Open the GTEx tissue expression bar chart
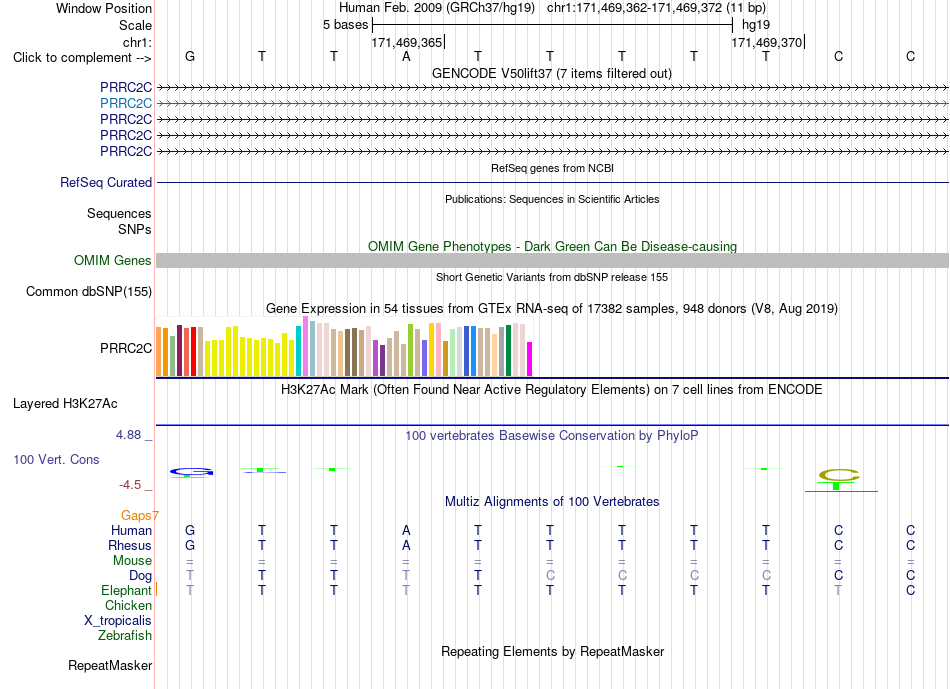 pyautogui.click(x=344, y=347)
